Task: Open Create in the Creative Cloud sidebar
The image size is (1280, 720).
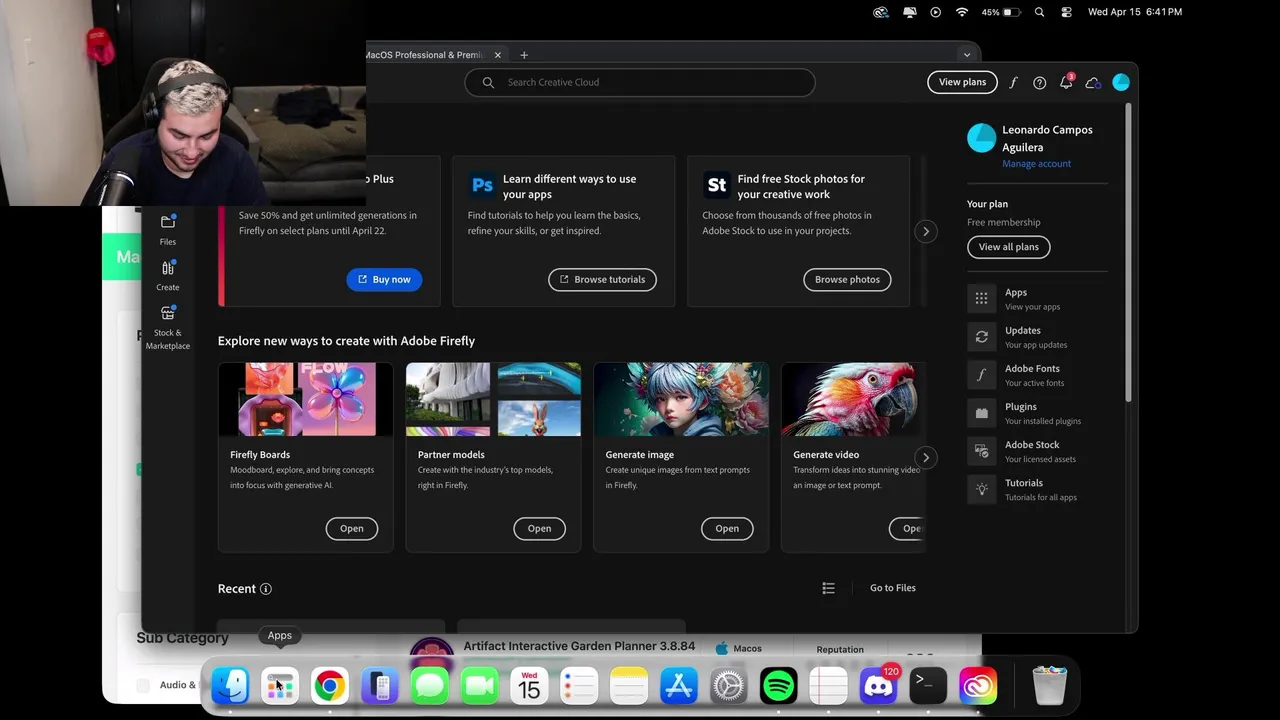Action: [x=168, y=276]
